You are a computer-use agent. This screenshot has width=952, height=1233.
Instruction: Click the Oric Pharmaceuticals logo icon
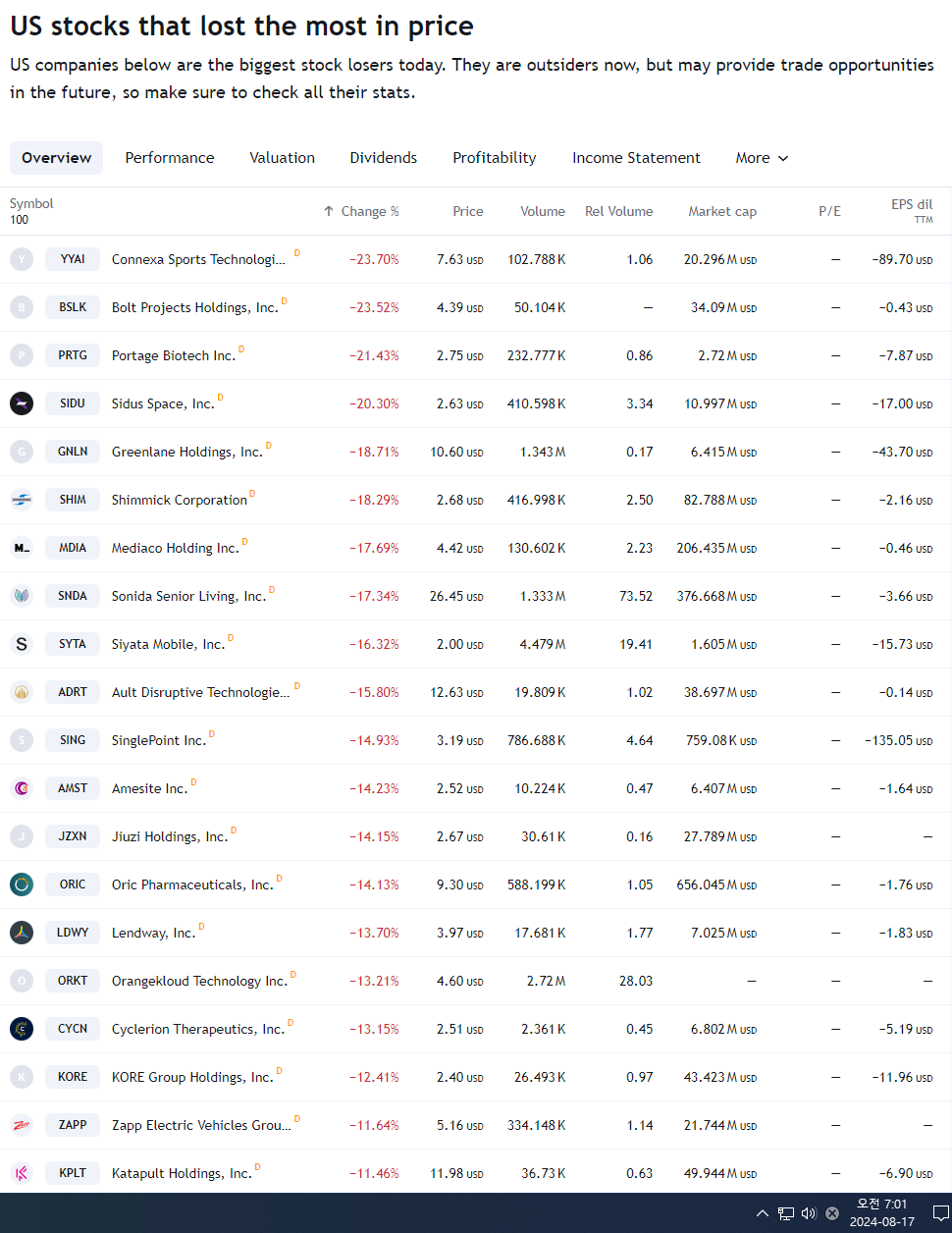[22, 885]
